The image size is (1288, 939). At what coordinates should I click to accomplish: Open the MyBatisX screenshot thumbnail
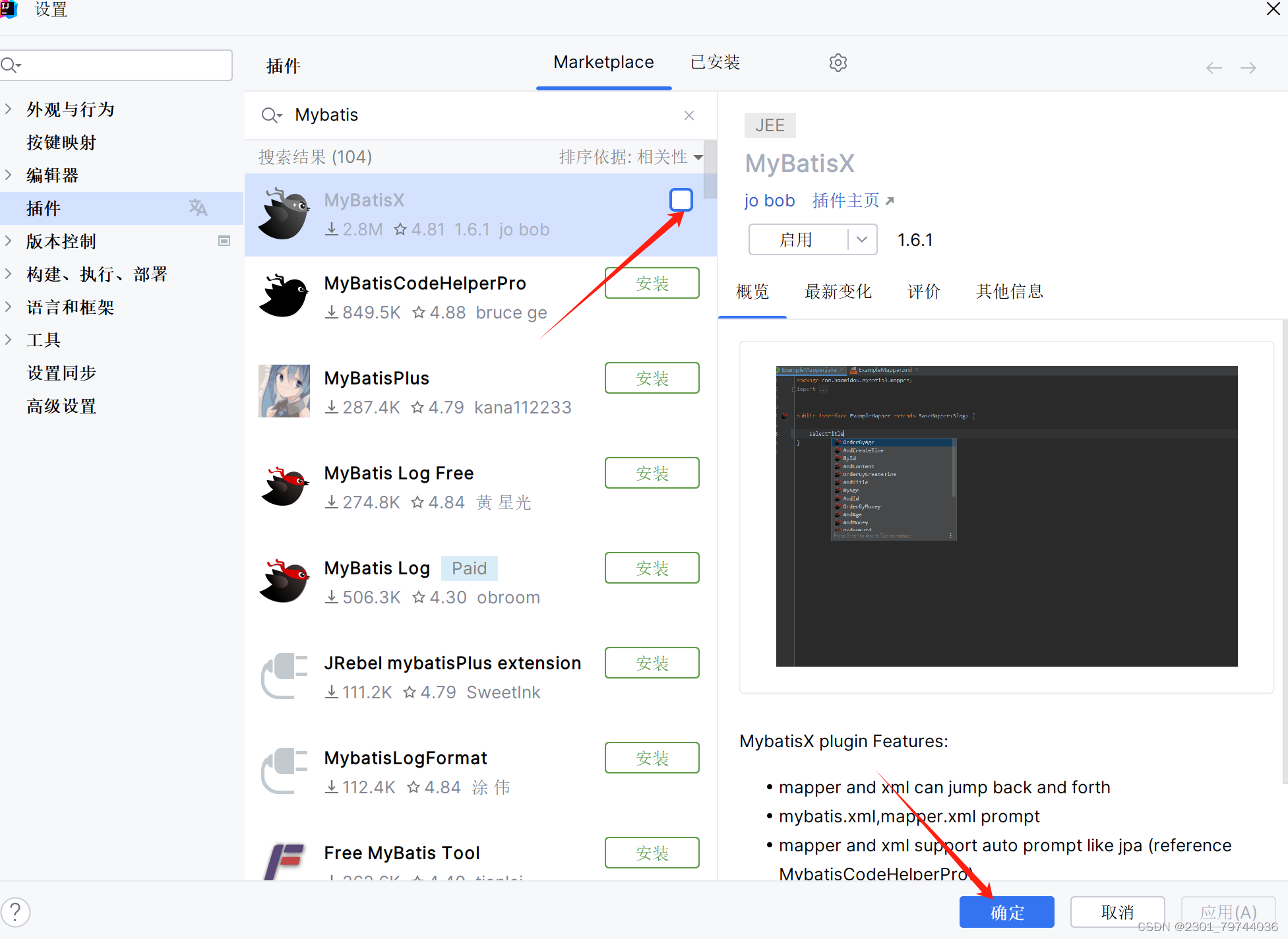click(x=1006, y=516)
